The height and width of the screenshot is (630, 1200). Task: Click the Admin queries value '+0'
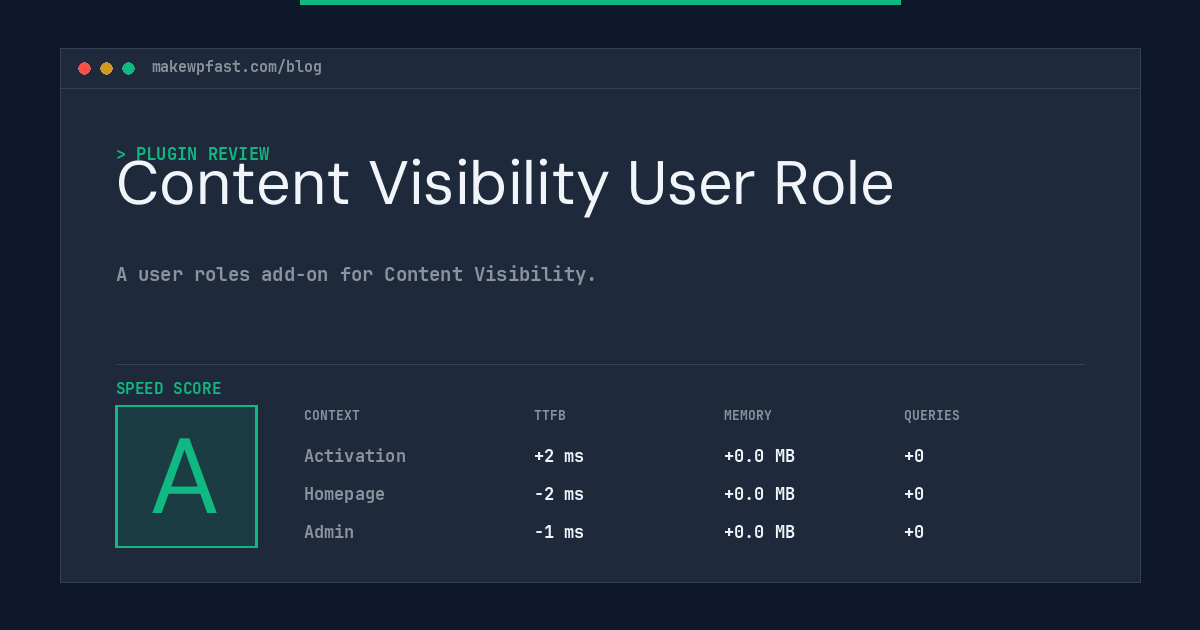pos(914,532)
